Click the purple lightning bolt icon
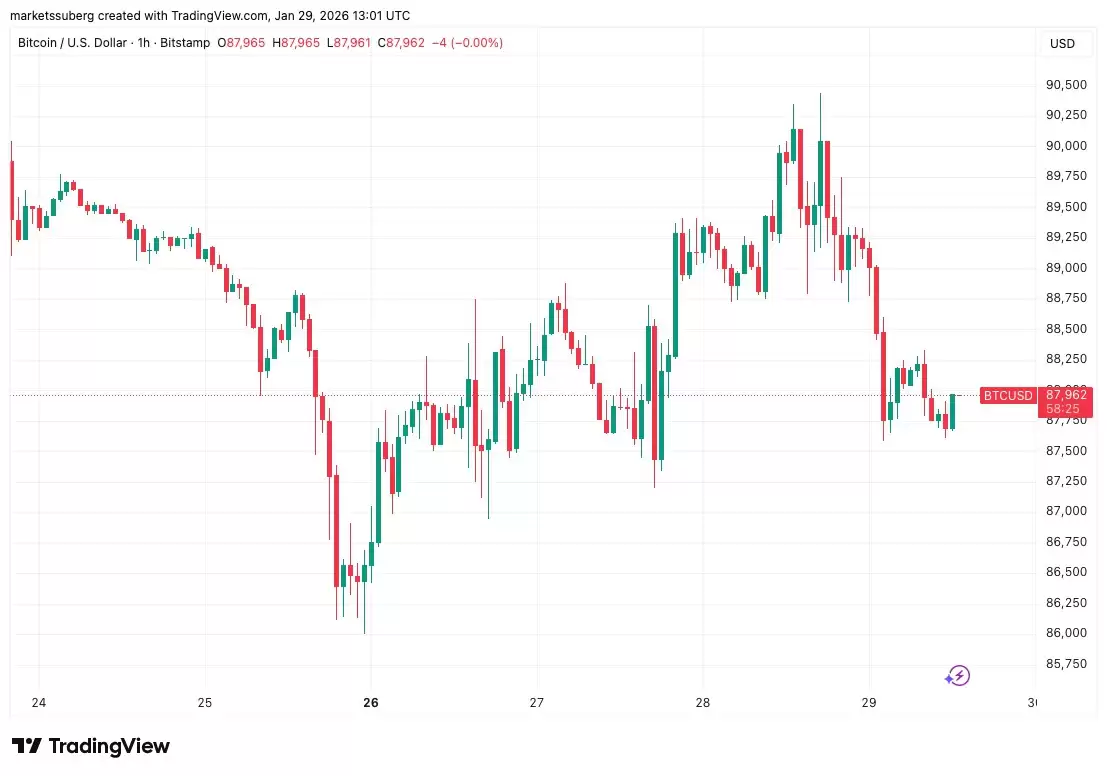 (957, 676)
